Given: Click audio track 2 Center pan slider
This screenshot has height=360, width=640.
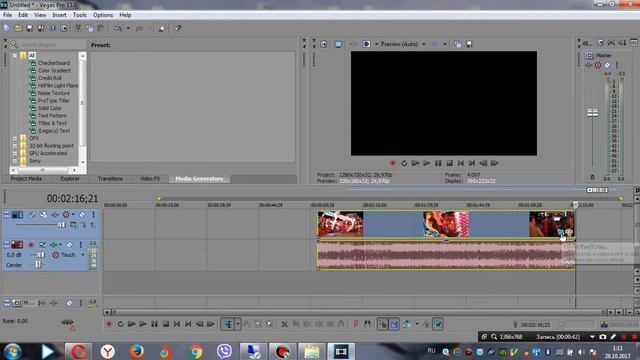Looking at the screenshot, I should (x=38, y=265).
